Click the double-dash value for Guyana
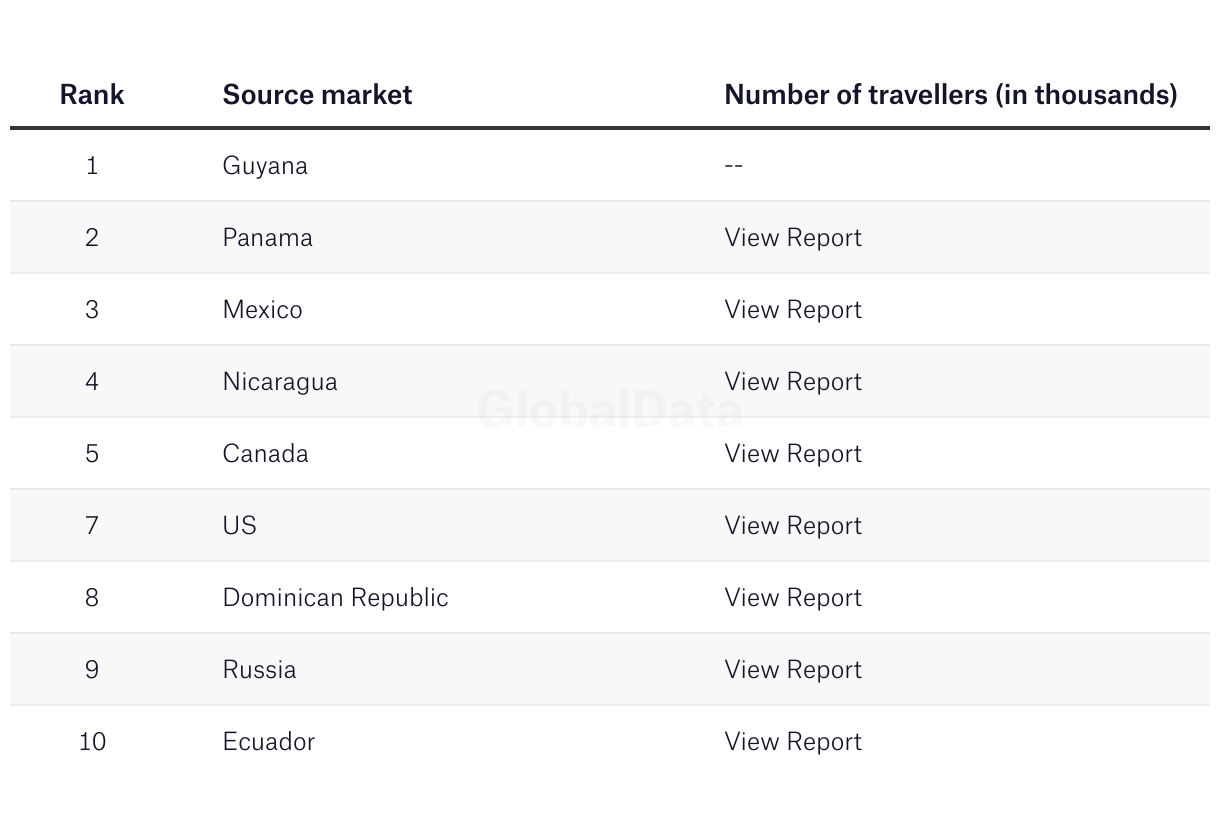 click(x=733, y=166)
